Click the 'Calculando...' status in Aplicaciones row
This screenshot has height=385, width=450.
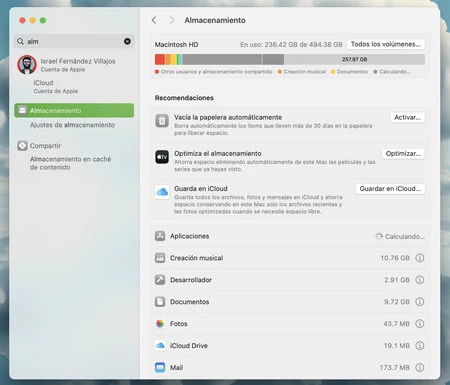400,236
